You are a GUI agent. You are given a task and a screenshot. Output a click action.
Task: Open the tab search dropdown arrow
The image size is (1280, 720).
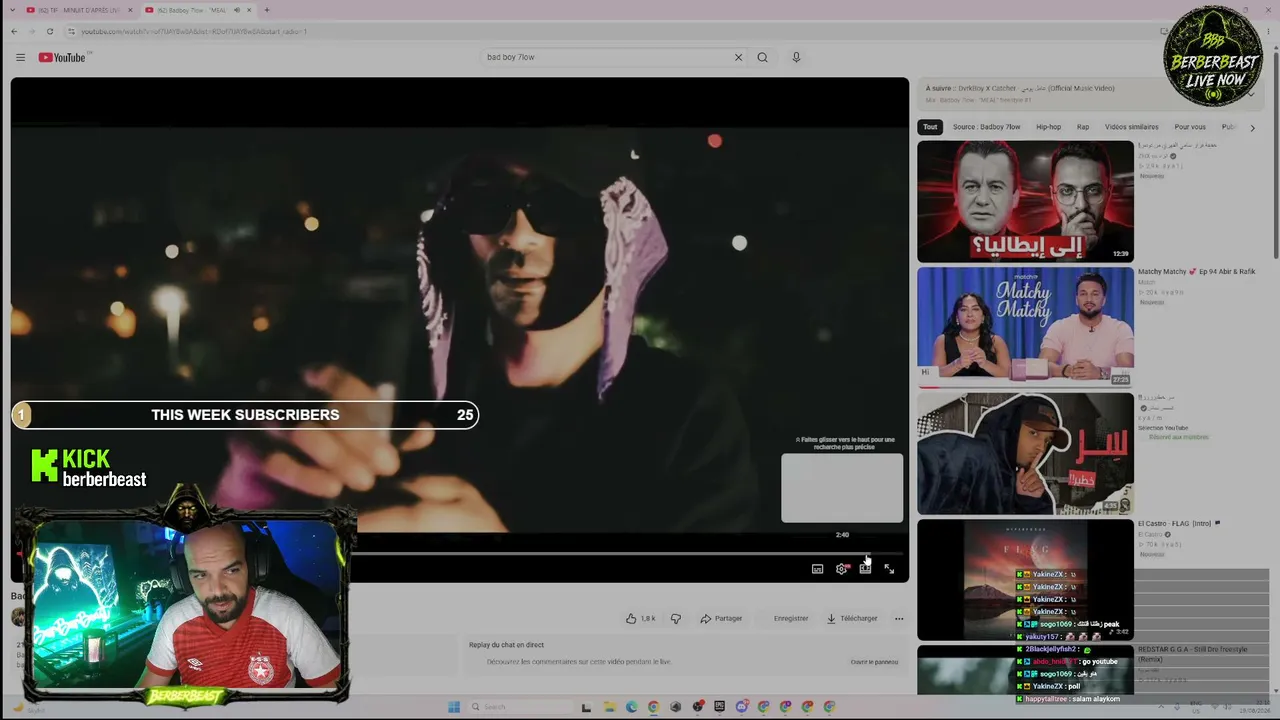click(x=13, y=10)
